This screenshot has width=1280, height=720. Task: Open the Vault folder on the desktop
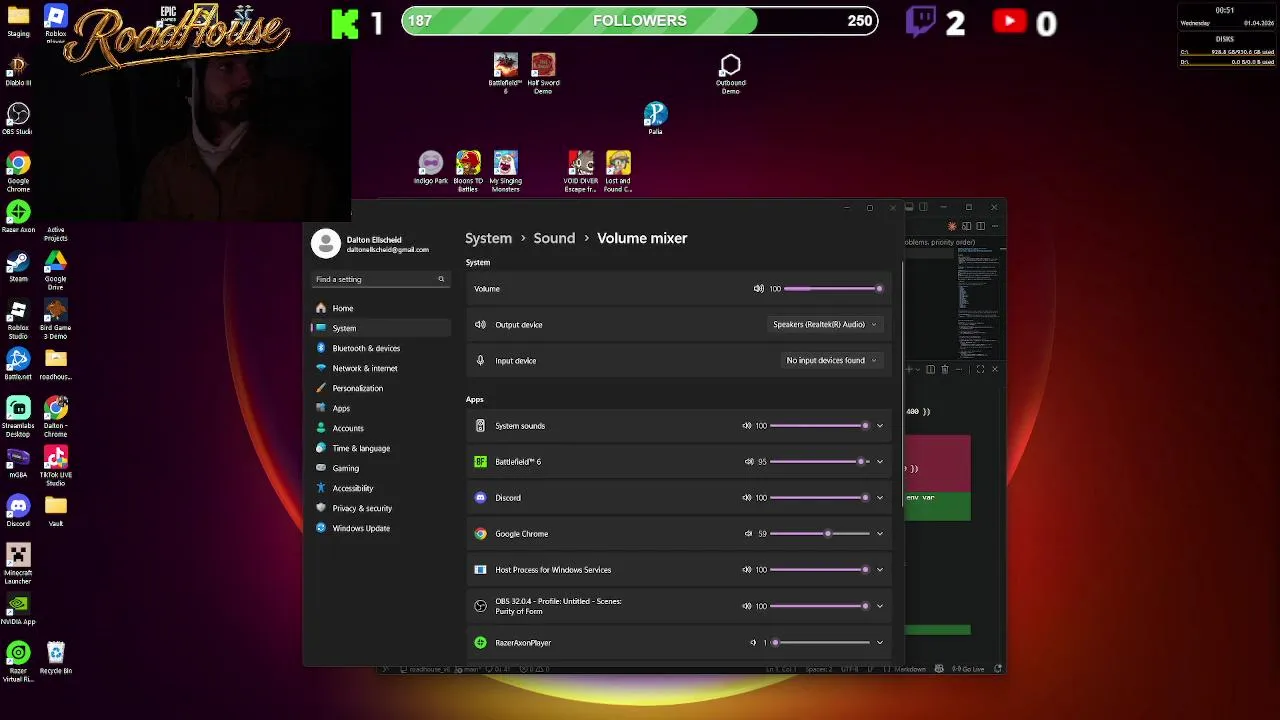tap(55, 510)
